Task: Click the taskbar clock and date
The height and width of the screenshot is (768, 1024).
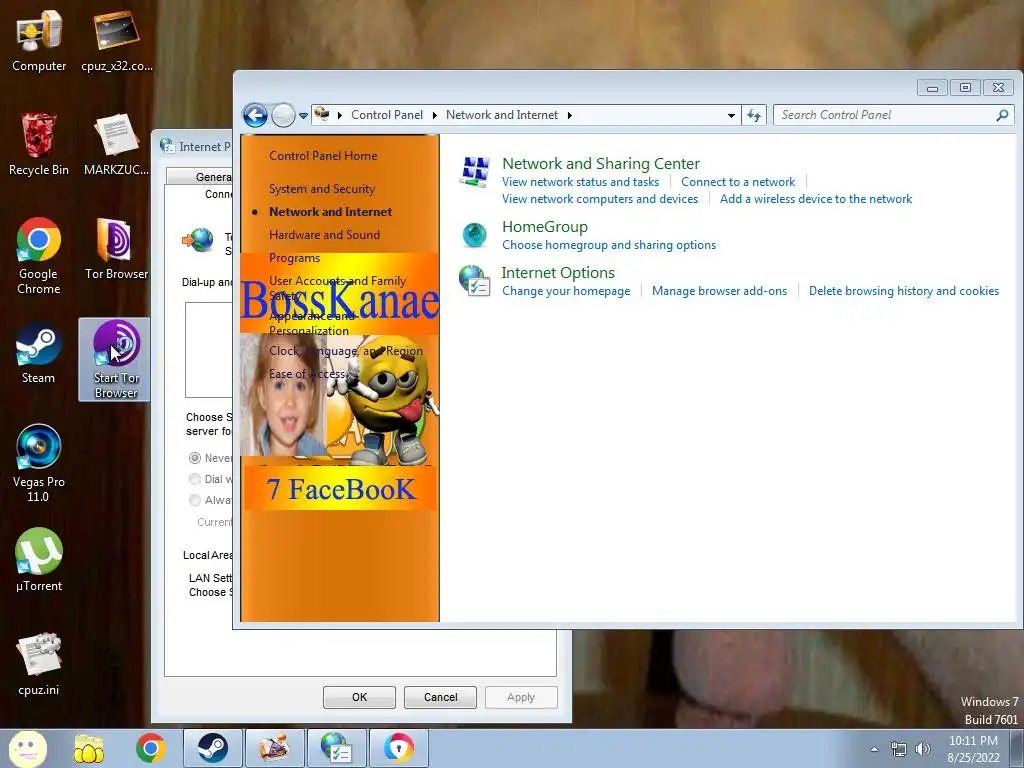Action: coord(973,749)
